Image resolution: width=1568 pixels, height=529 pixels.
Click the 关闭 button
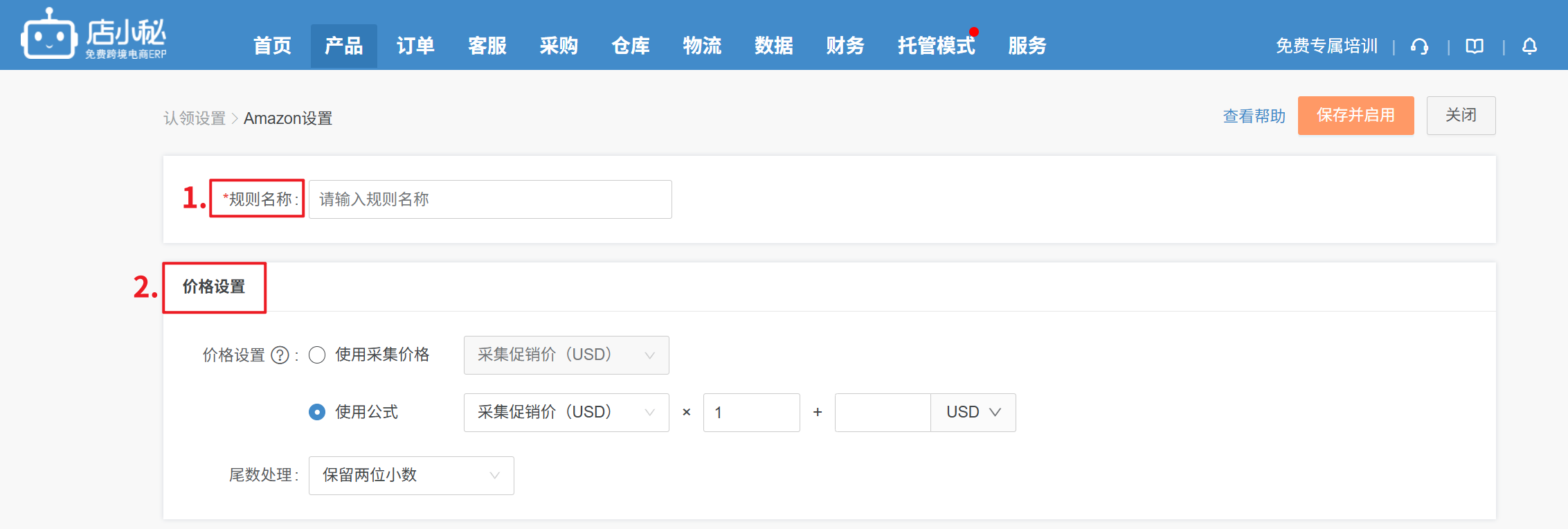point(1461,116)
